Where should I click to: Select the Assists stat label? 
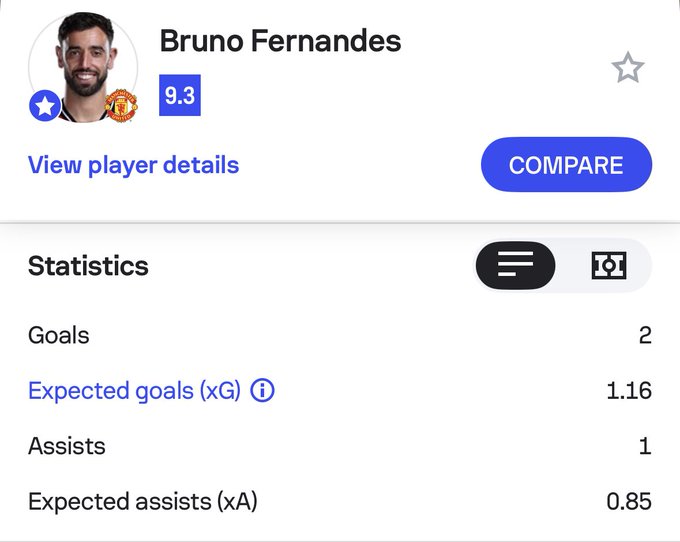pos(66,446)
